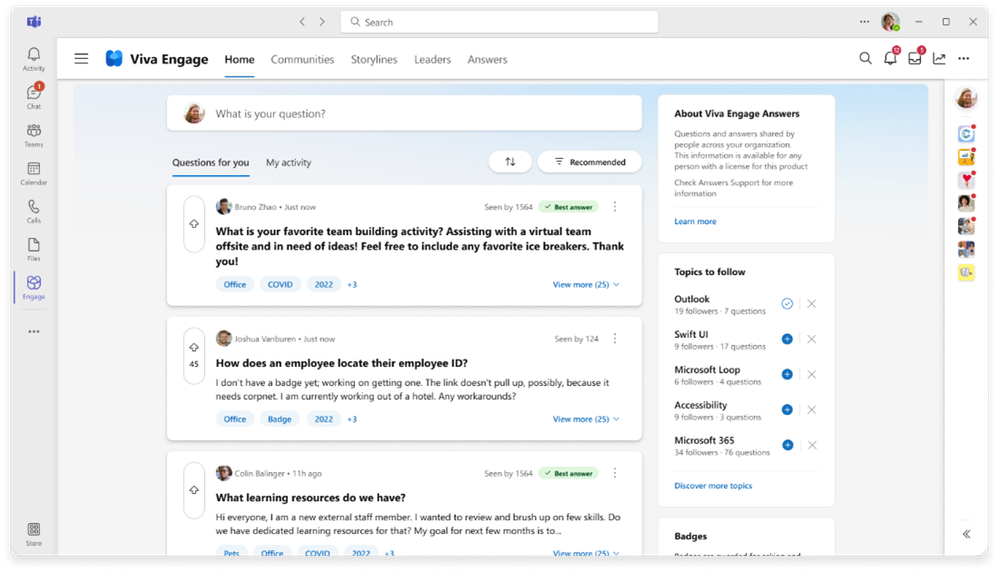Viewport: 999px width, 572px height.
Task: Open the analytics chart icon
Action: coord(939,59)
